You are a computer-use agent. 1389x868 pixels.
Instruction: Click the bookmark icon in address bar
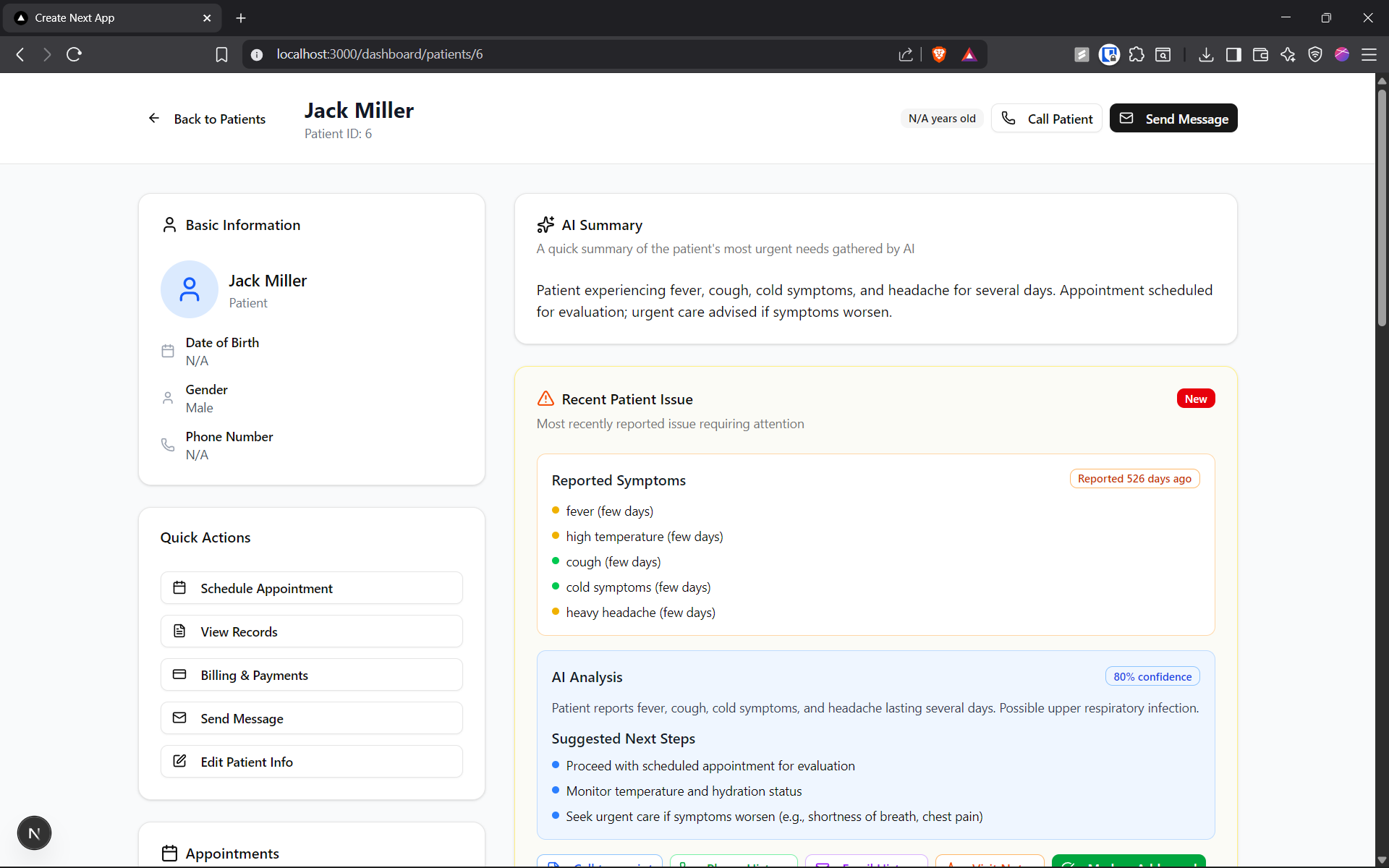tap(221, 54)
